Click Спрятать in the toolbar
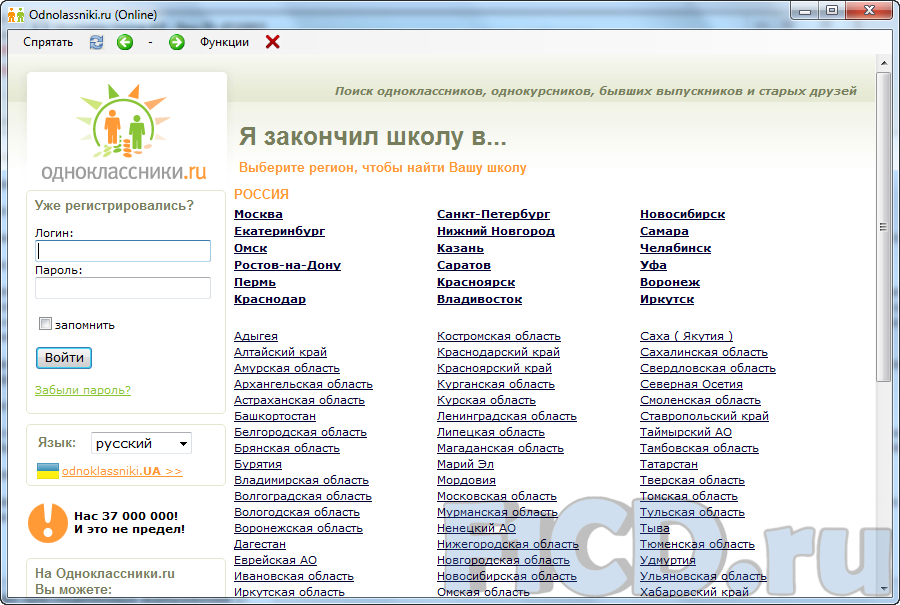 [48, 42]
